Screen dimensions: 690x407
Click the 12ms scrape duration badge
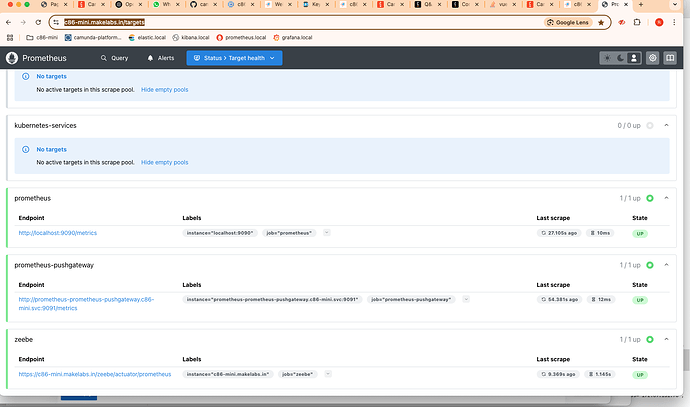601,299
